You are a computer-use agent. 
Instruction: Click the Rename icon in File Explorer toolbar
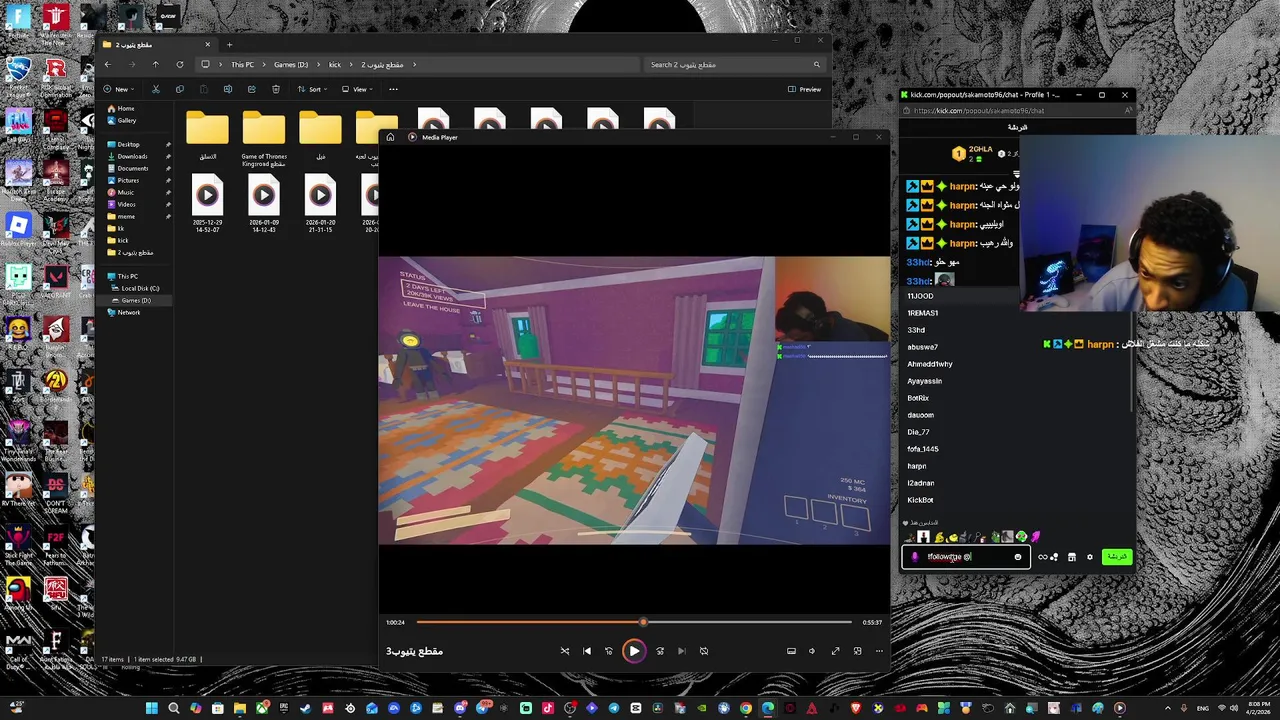click(x=228, y=89)
